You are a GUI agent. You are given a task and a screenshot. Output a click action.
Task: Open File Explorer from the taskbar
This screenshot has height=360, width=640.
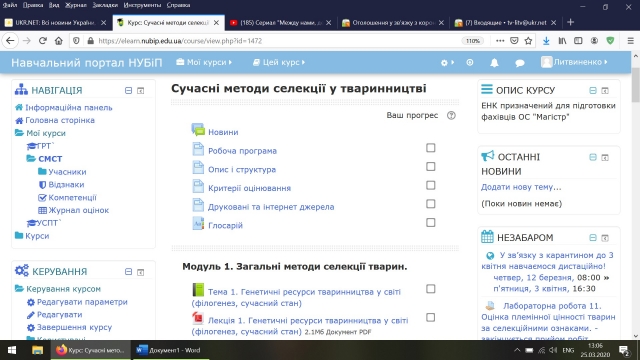[x=38, y=350]
